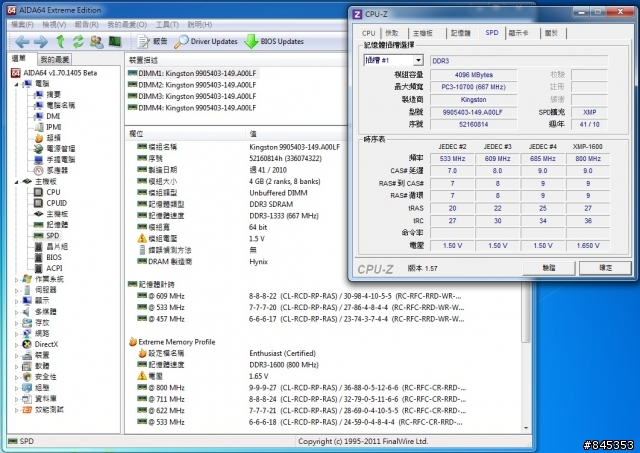Open the 檔案(F) file menu
The height and width of the screenshot is (453, 640).
tap(22, 24)
